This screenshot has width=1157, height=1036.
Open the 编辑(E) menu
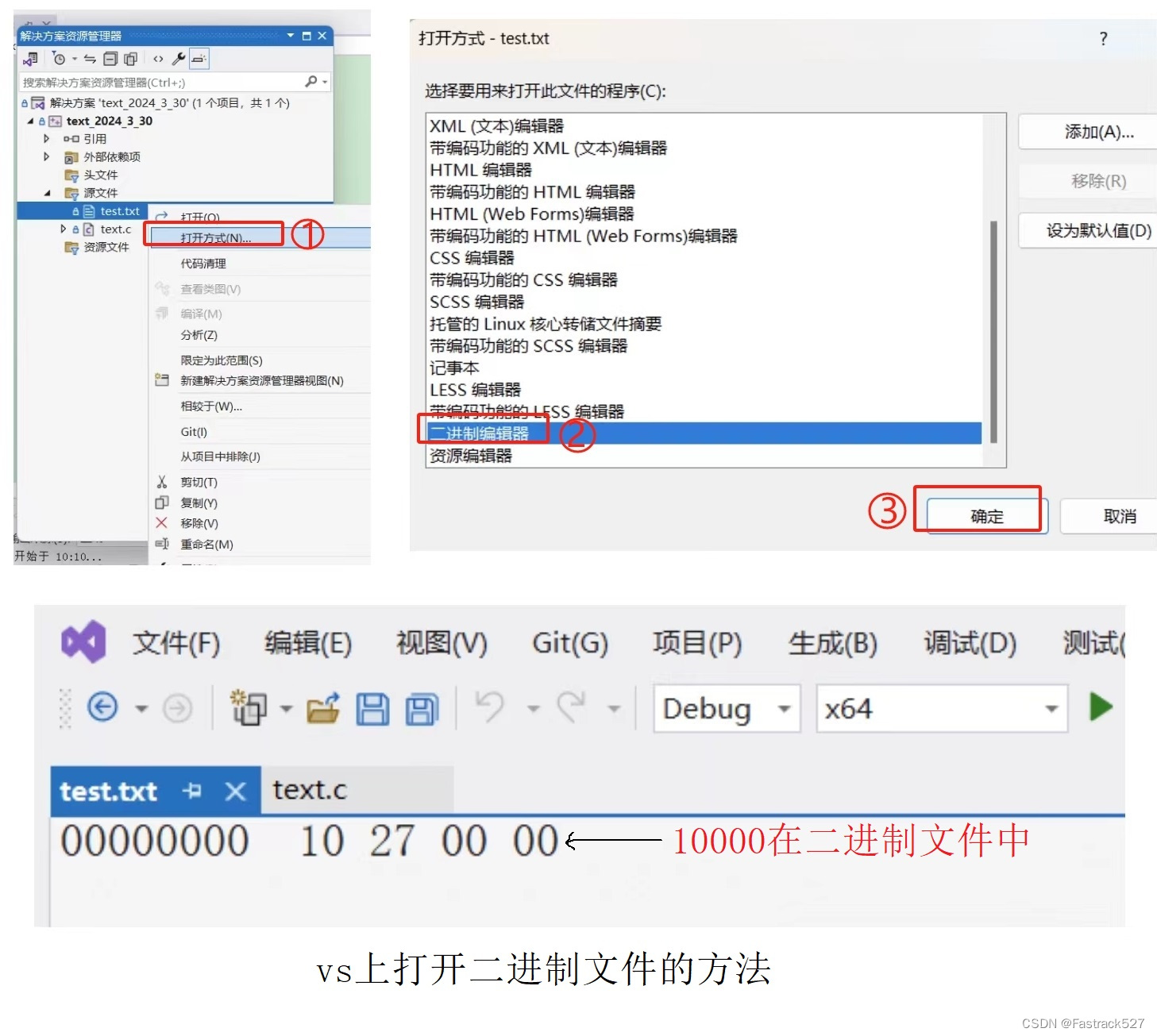[308, 643]
